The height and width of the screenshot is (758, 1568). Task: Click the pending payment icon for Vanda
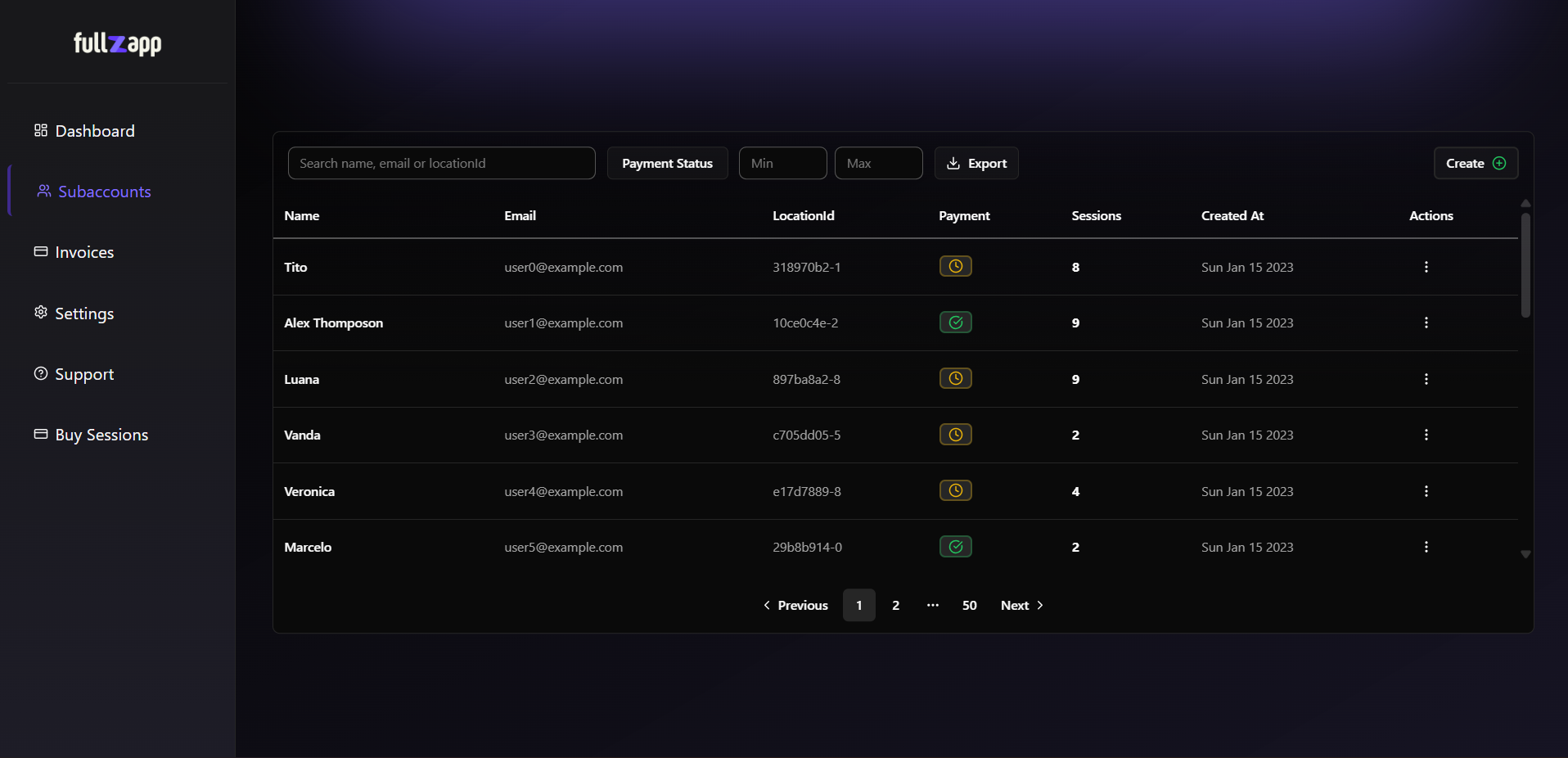[x=955, y=435]
